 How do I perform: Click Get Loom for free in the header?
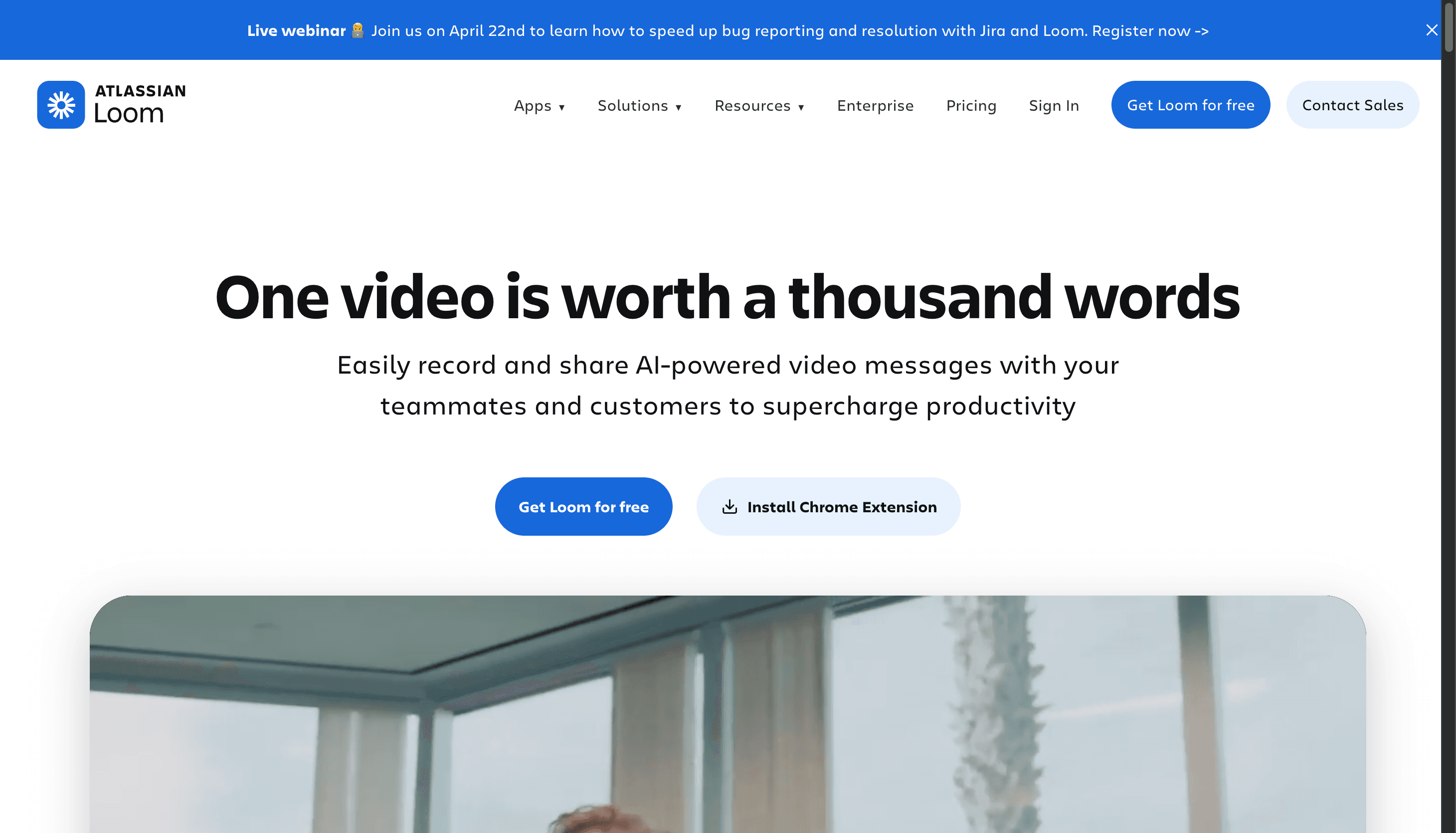point(1190,105)
